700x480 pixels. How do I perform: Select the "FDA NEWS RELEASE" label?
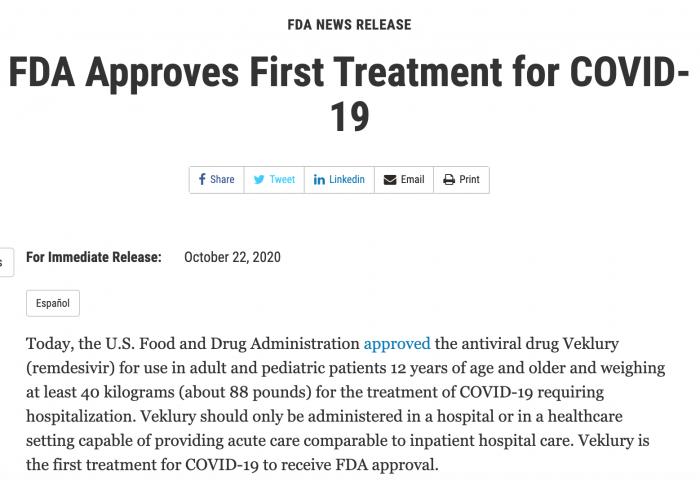point(349,24)
